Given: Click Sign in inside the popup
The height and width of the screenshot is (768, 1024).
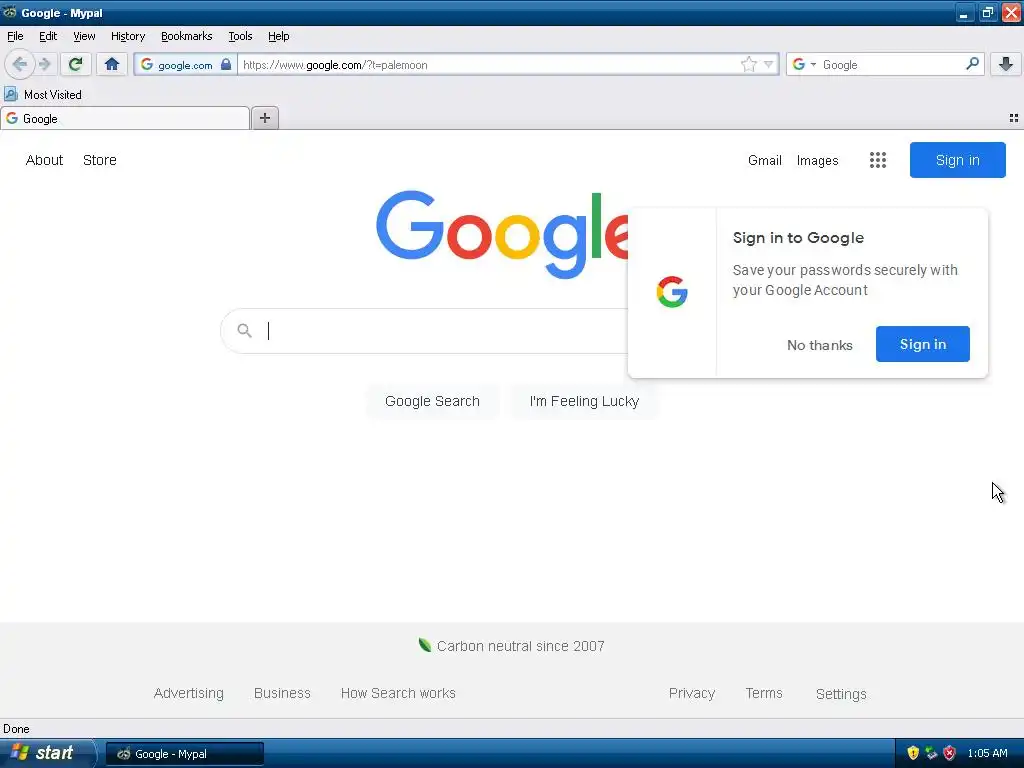Looking at the screenshot, I should [923, 344].
